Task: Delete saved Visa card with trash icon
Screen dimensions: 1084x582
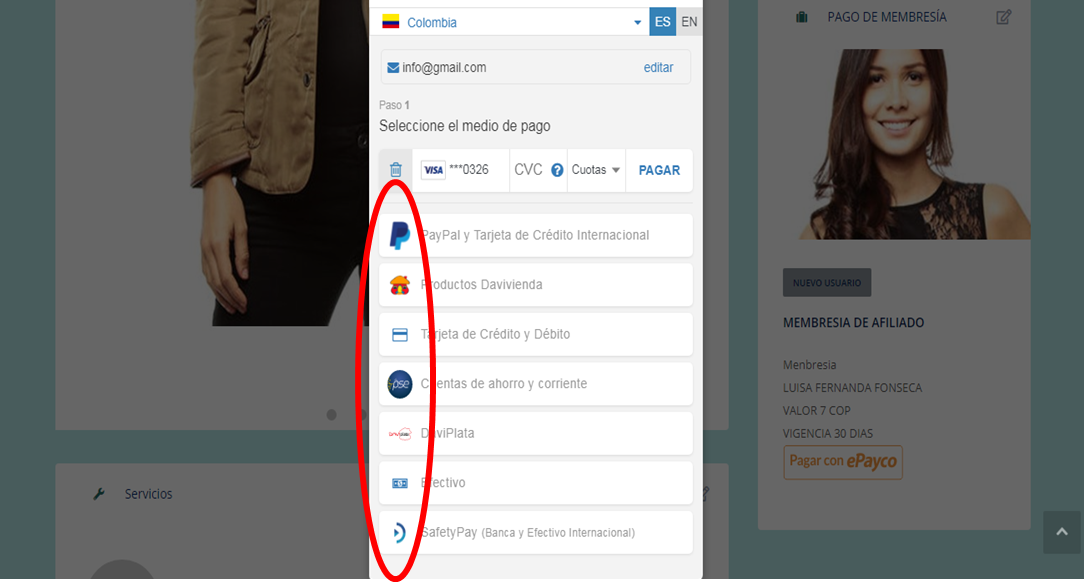Action: [x=395, y=170]
